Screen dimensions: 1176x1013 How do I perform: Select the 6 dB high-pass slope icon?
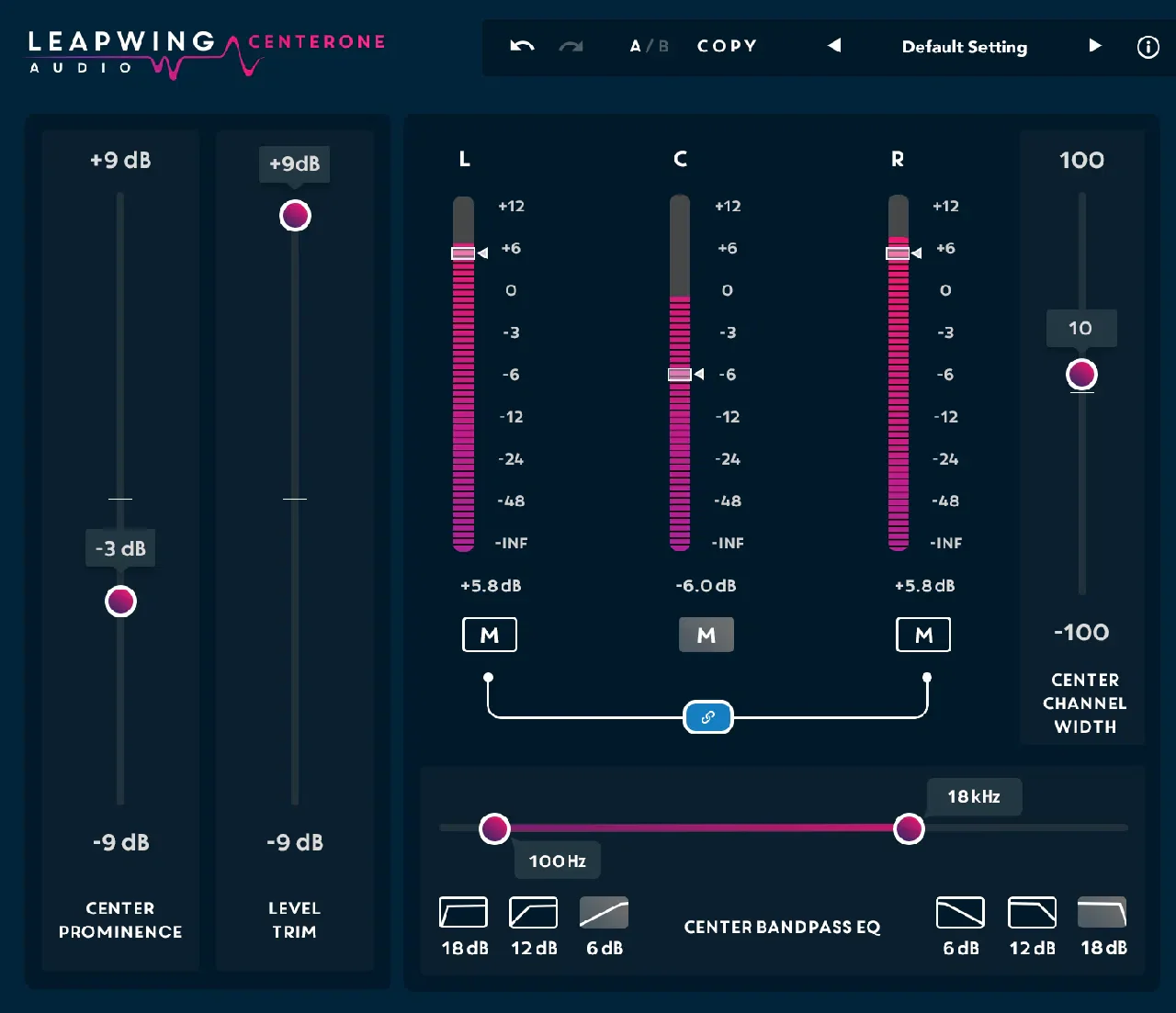pos(605,913)
